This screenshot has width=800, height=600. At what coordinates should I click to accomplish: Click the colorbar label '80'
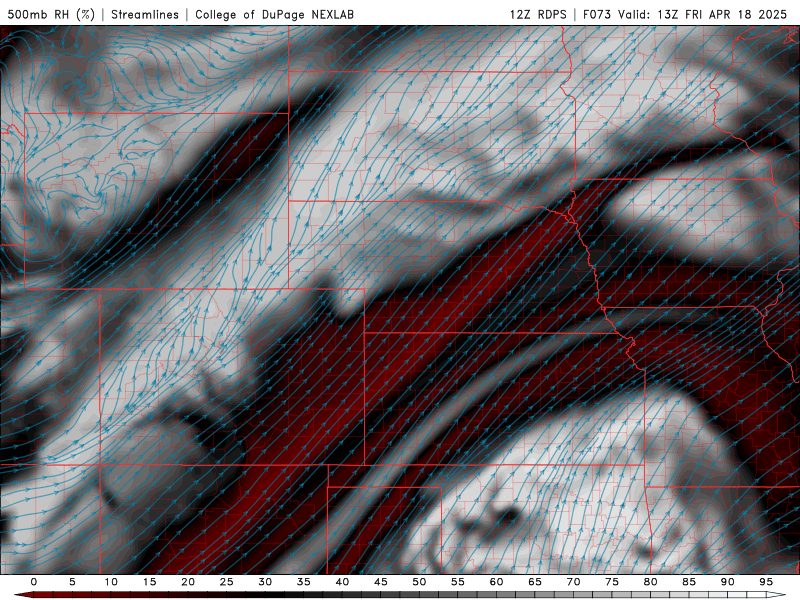(x=651, y=582)
